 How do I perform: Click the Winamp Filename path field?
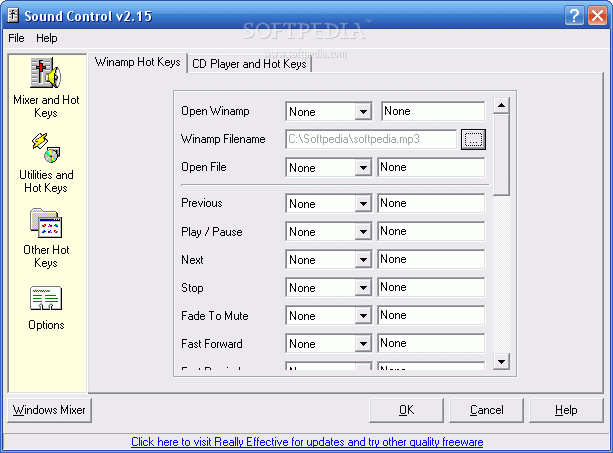point(371,139)
